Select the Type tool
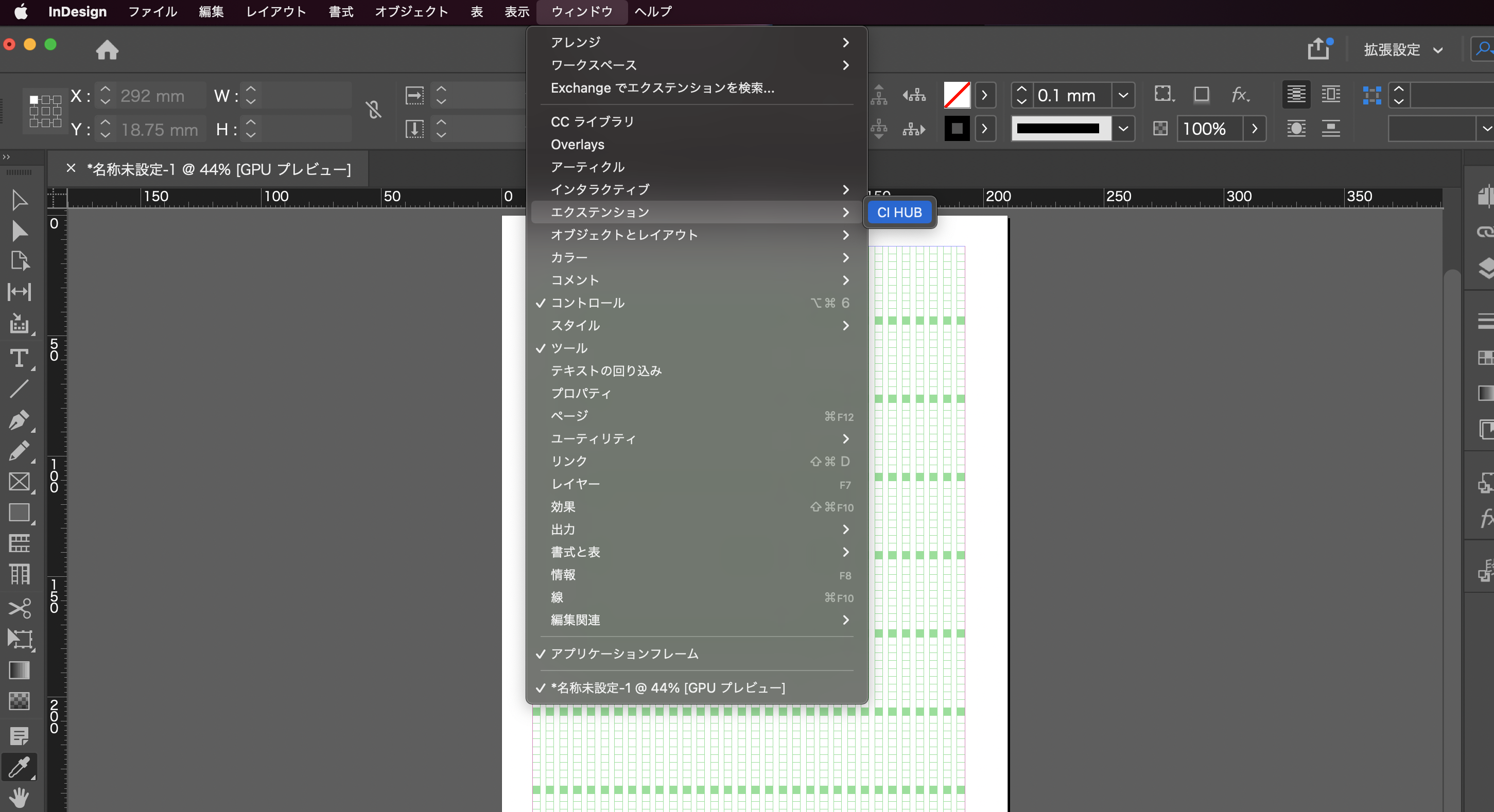This screenshot has height=812, width=1494. pos(19,358)
